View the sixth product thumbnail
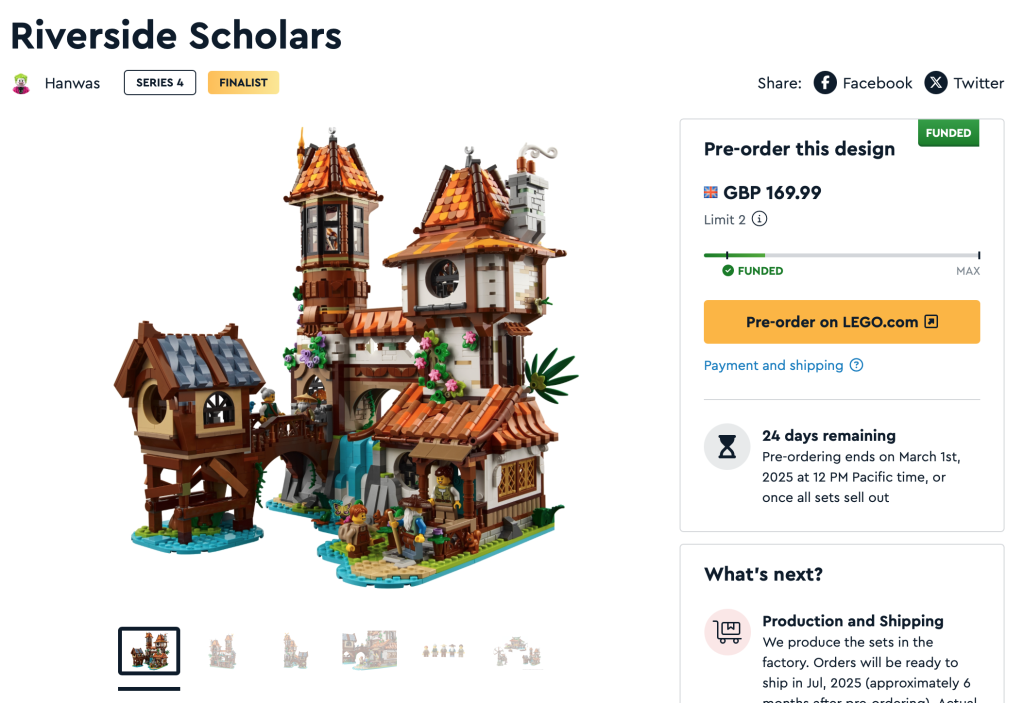 tap(518, 651)
